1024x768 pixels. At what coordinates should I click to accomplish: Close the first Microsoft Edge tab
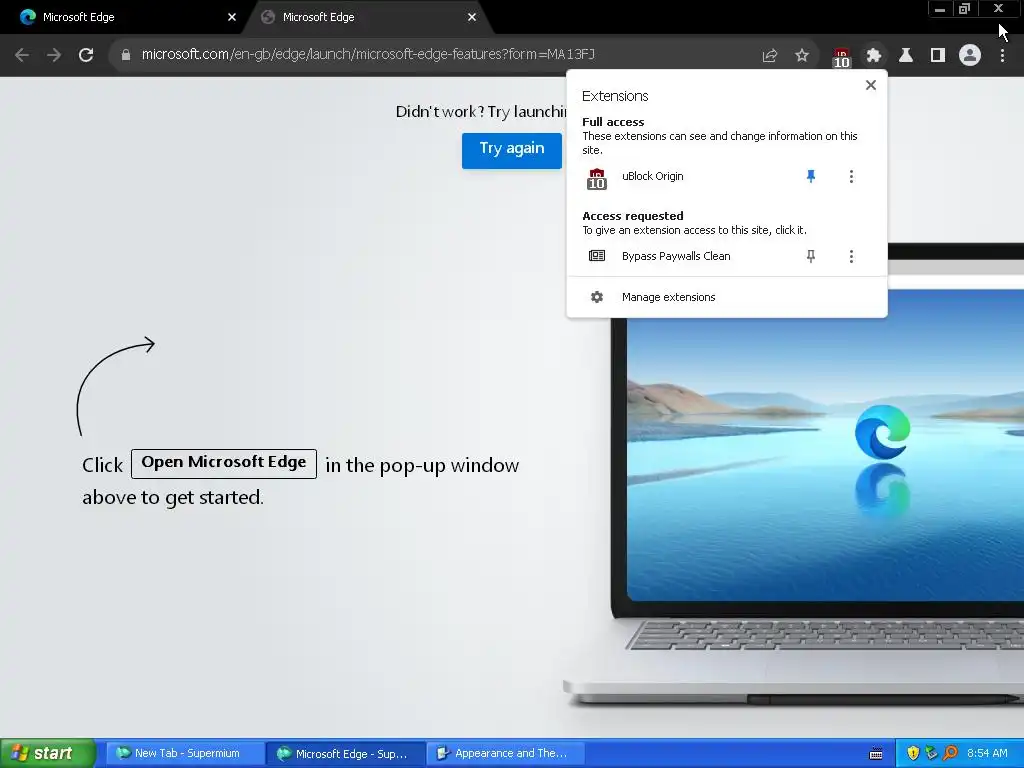(x=232, y=18)
